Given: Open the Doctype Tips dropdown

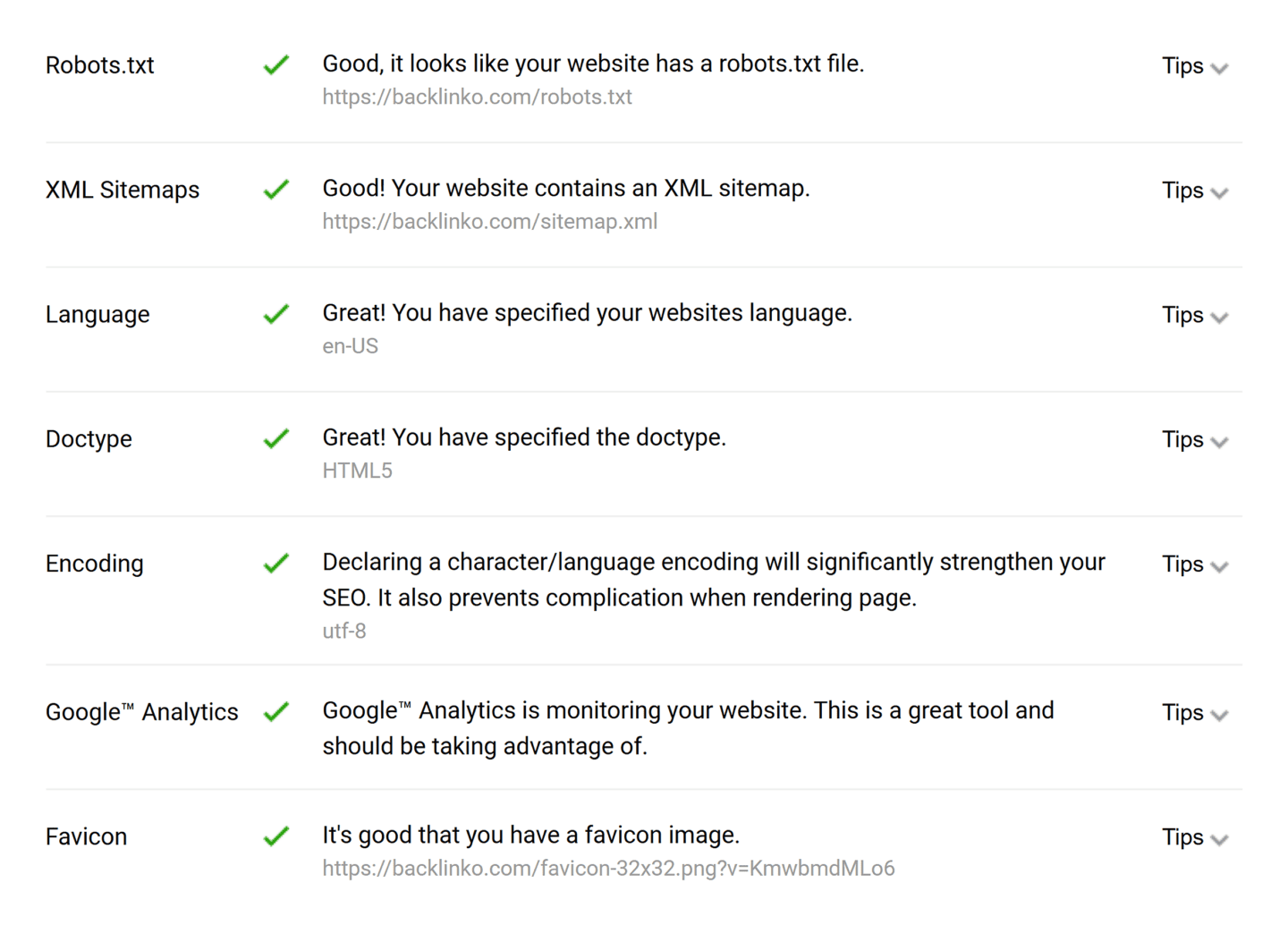Looking at the screenshot, I should (1195, 440).
